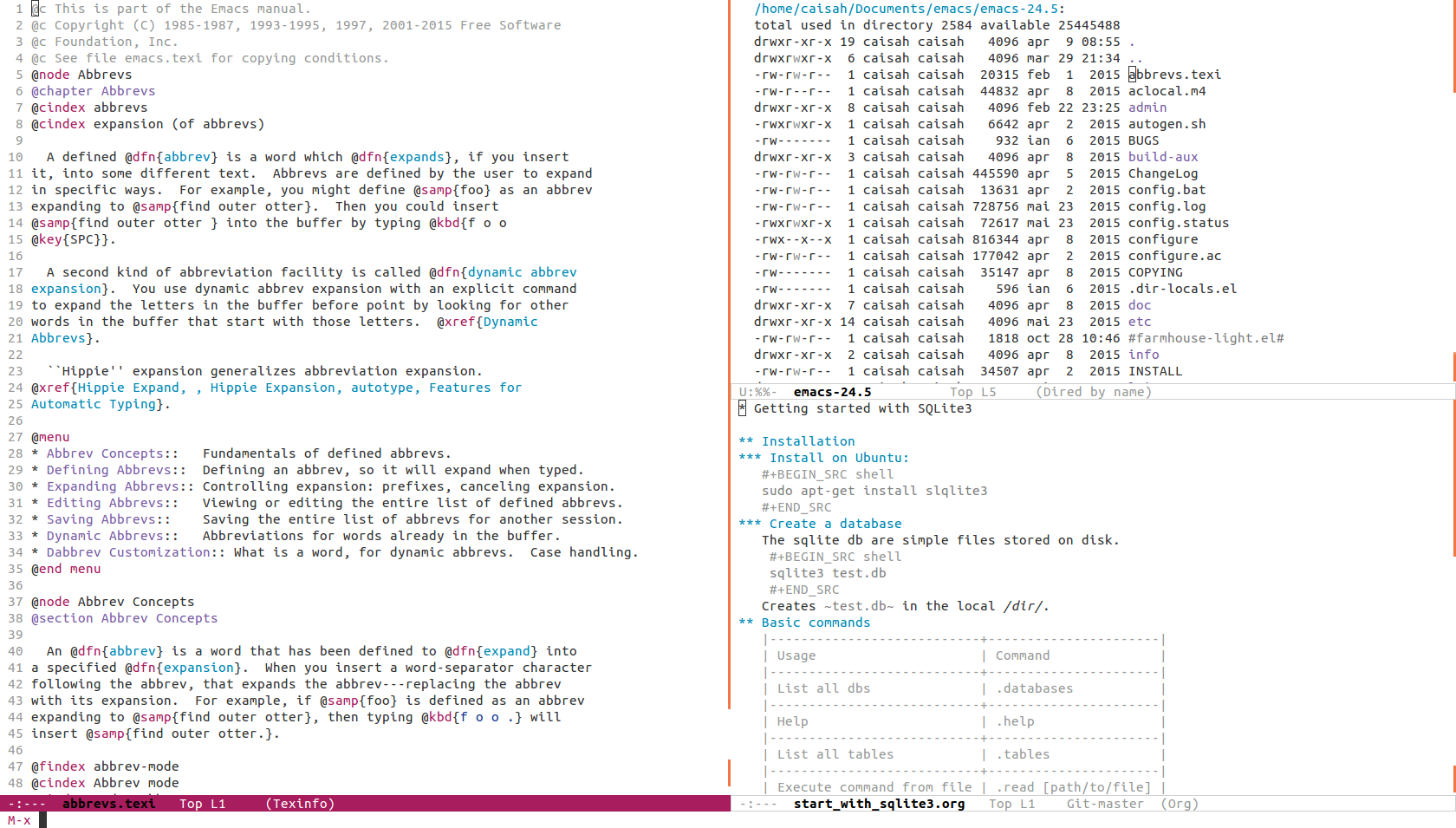
Task: Open the 'Saving Abbrevs::' menu entry
Action: [x=108, y=519]
